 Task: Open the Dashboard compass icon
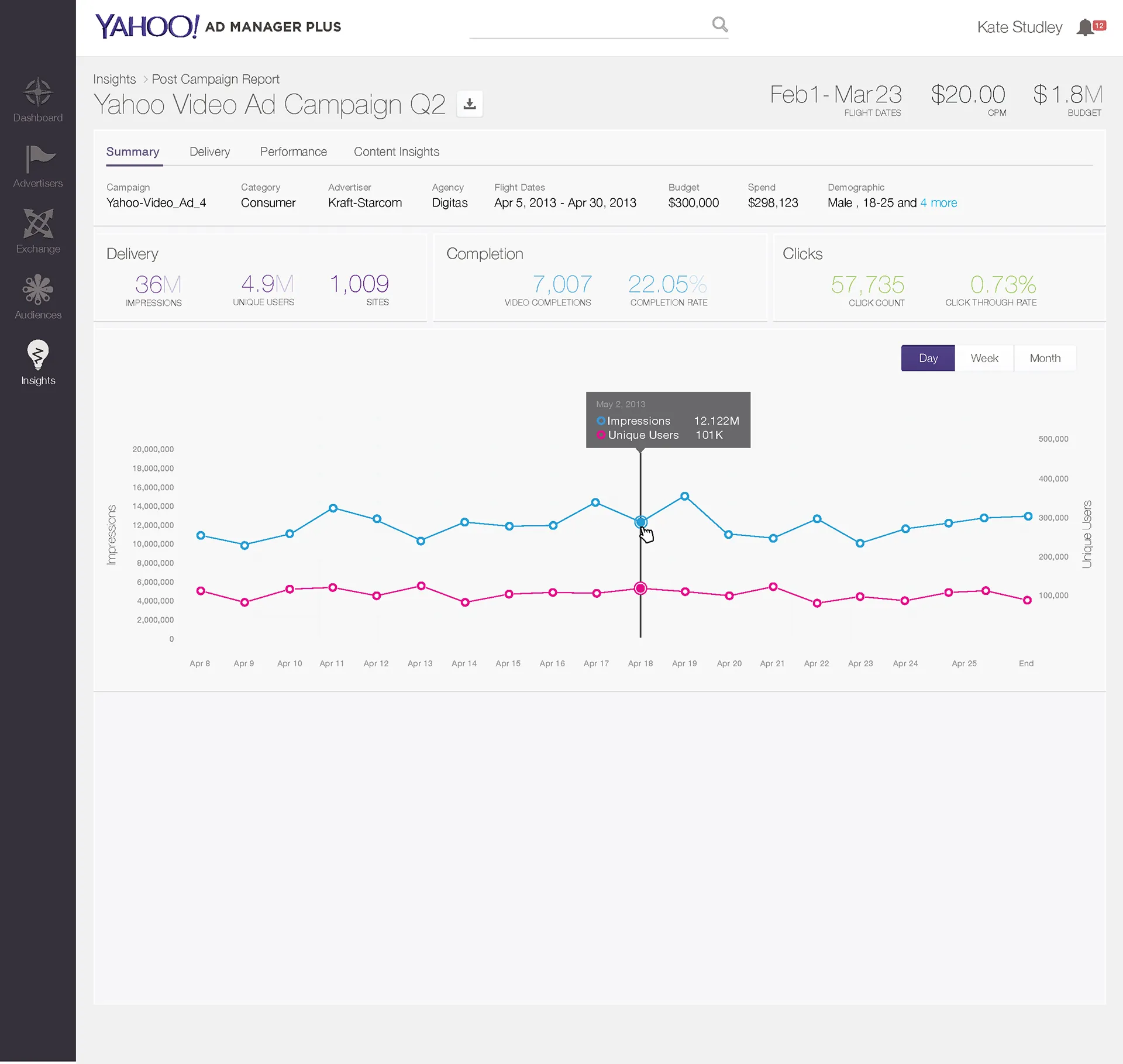pyautogui.click(x=38, y=92)
